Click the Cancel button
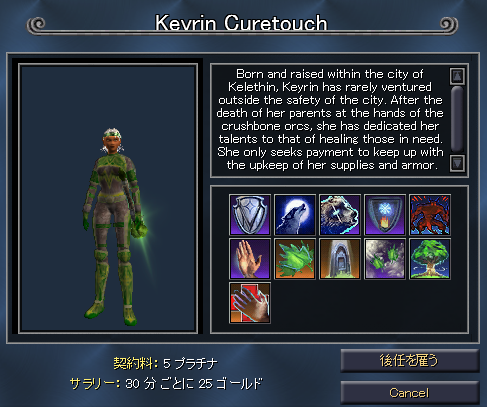 pos(410,392)
